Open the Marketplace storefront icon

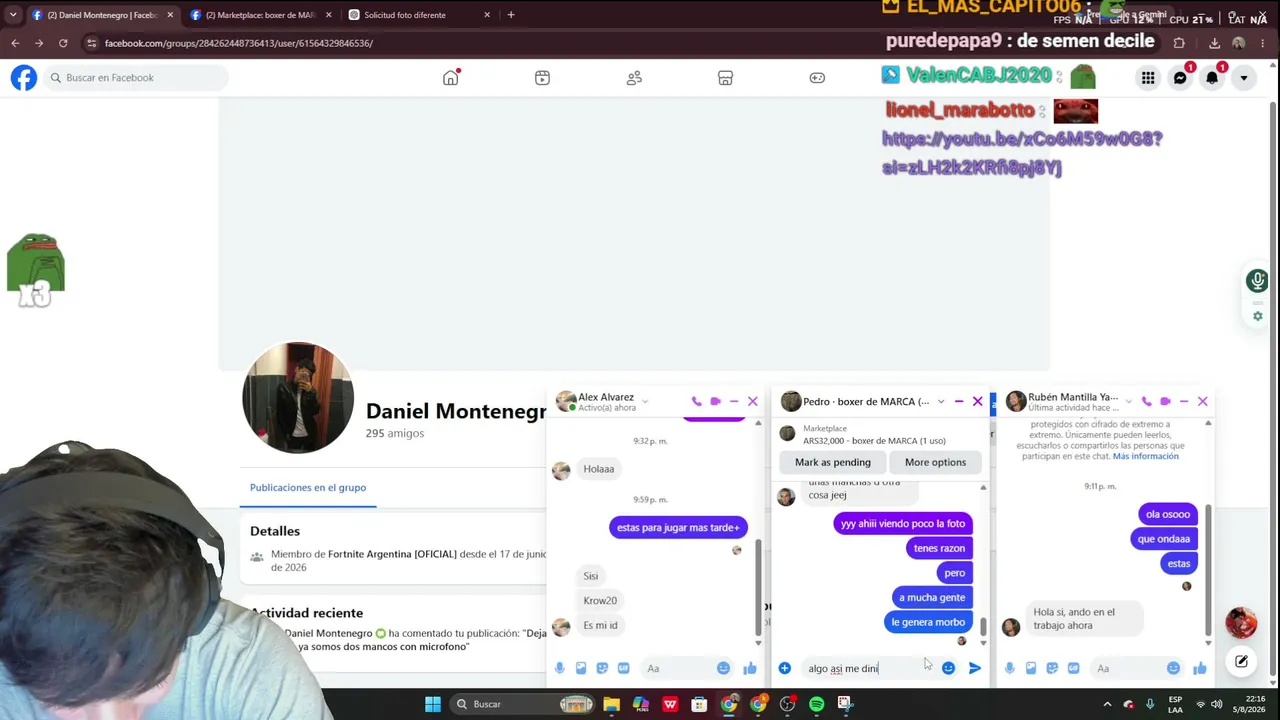(x=726, y=78)
